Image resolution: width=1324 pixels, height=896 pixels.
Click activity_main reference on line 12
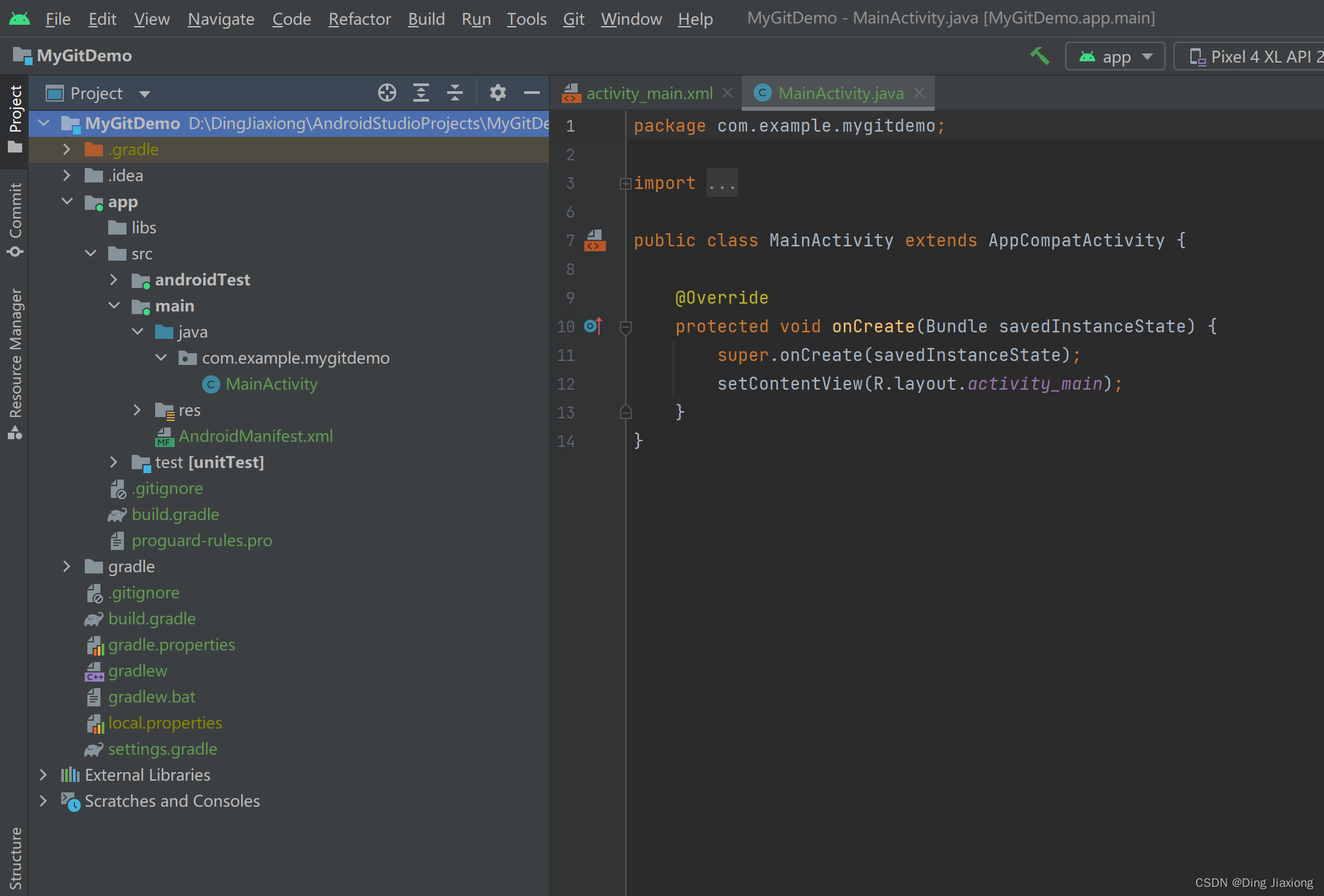(x=1035, y=384)
